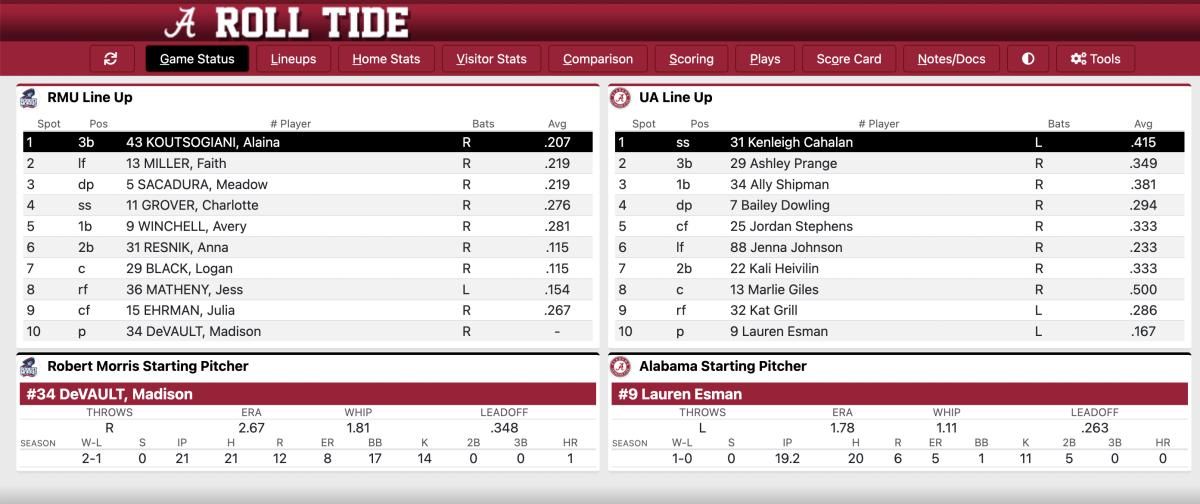Click the RMU team logo in lineup header
Image resolution: width=1200 pixels, height=504 pixels.
28,98
